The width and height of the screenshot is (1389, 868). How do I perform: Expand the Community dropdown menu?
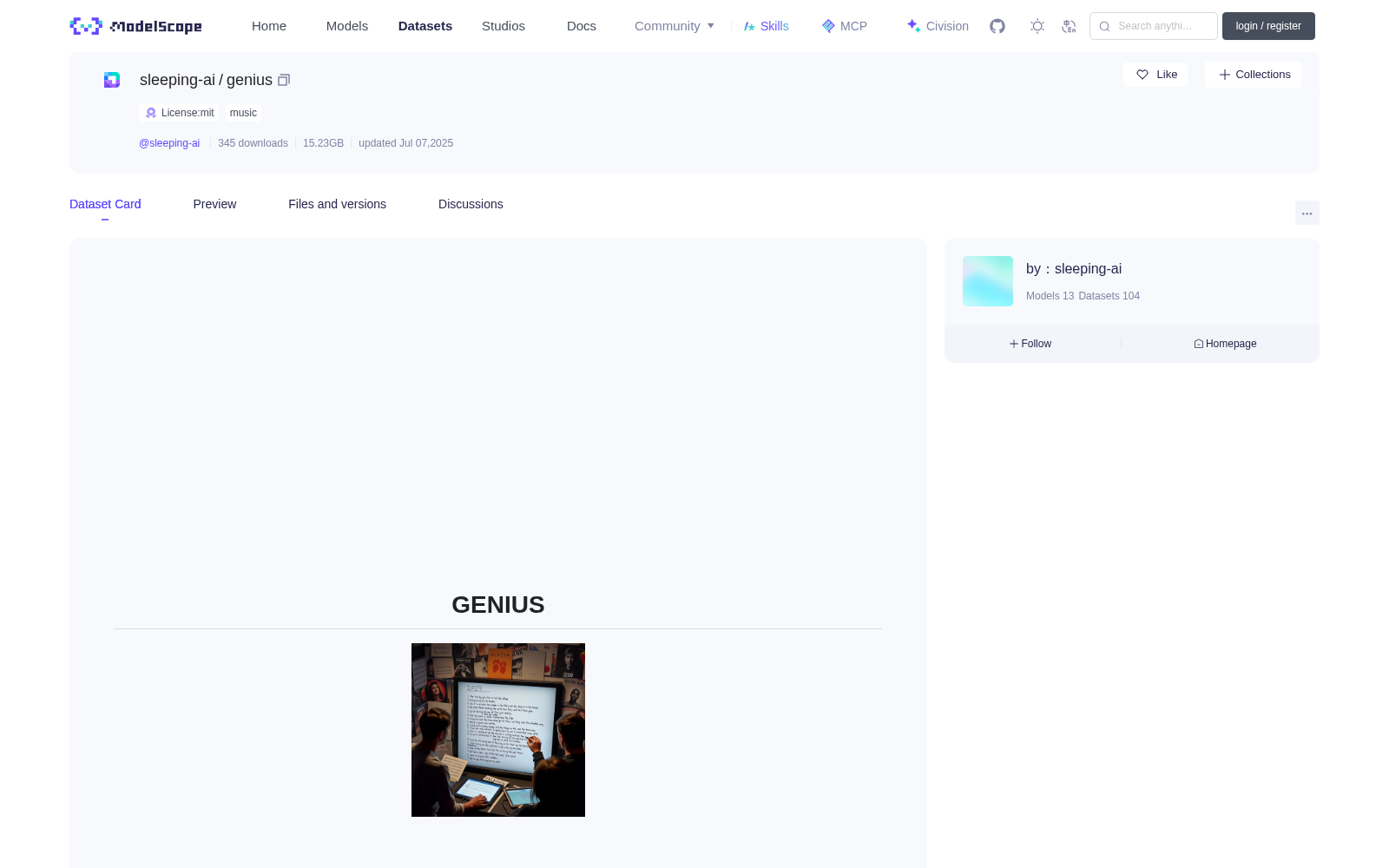(x=675, y=26)
